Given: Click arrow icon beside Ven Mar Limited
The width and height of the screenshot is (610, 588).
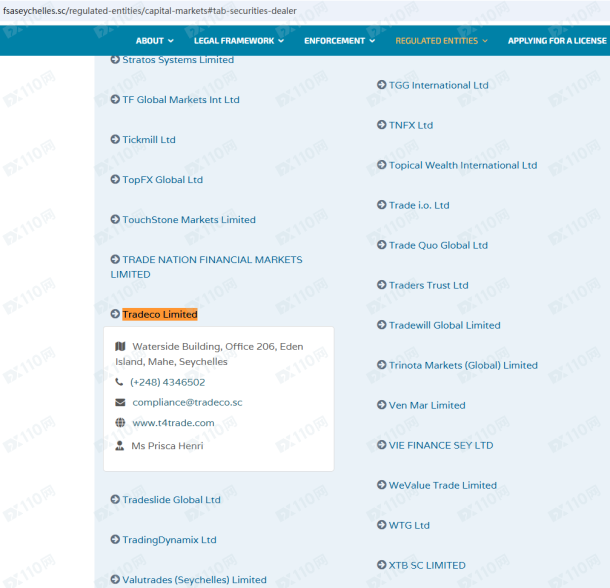Looking at the screenshot, I should 382,405.
